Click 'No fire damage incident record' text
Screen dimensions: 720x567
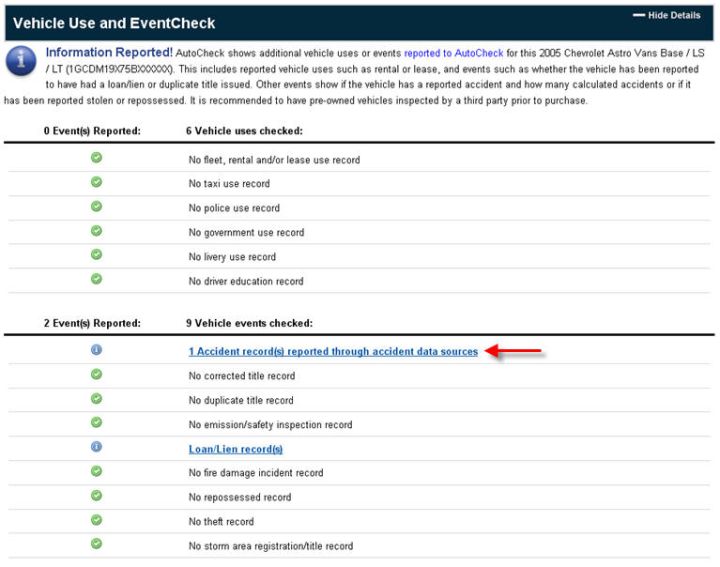point(256,473)
